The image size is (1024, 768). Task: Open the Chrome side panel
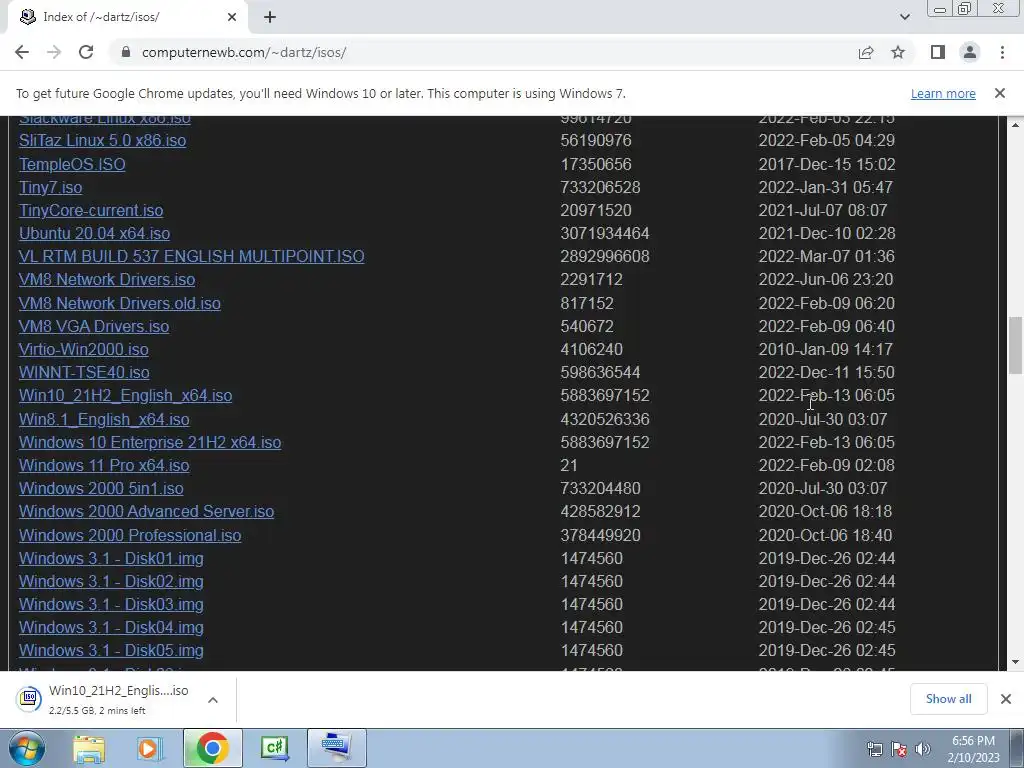click(938, 52)
